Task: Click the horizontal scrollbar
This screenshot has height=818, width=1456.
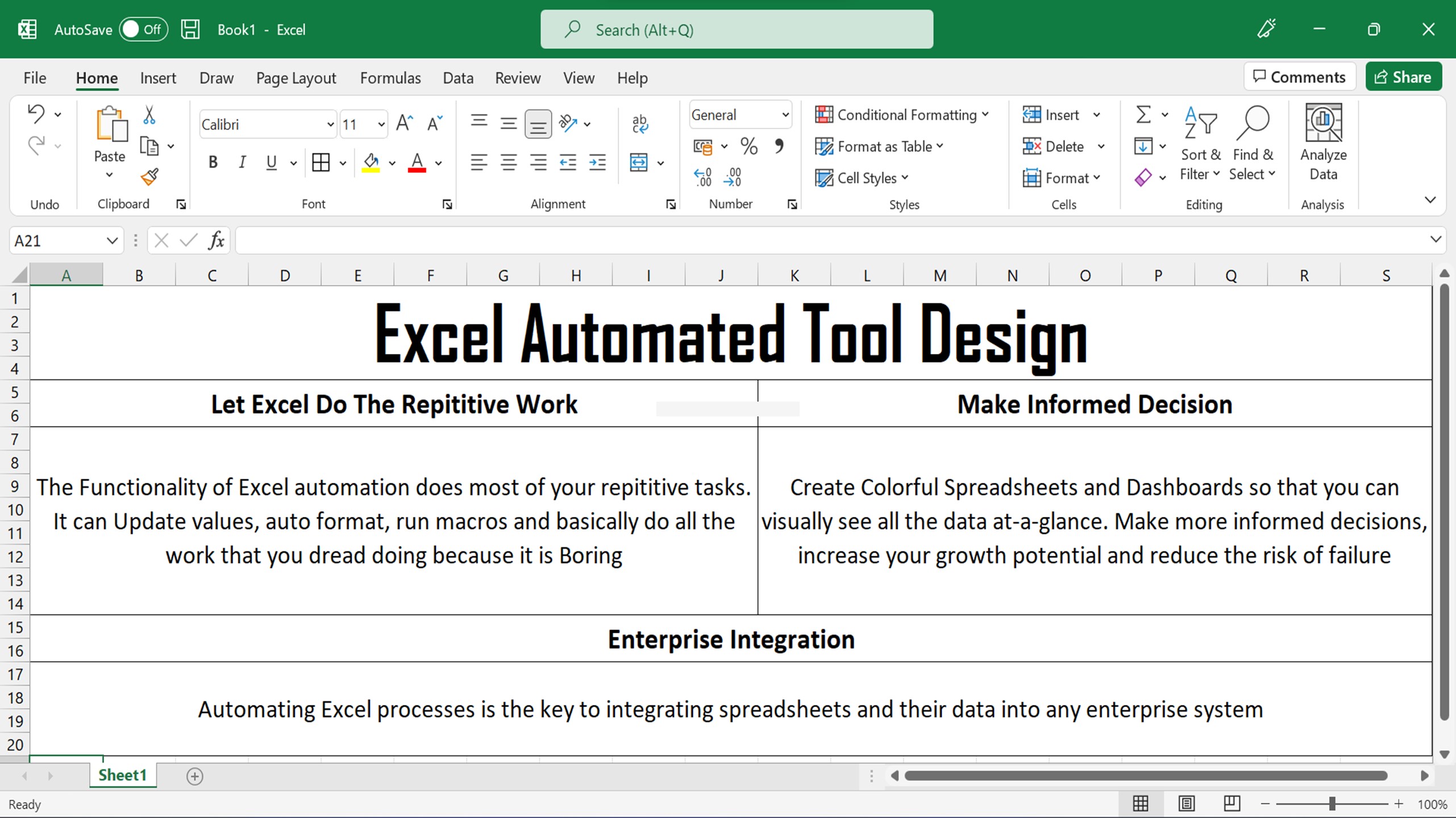Action: point(1146,776)
